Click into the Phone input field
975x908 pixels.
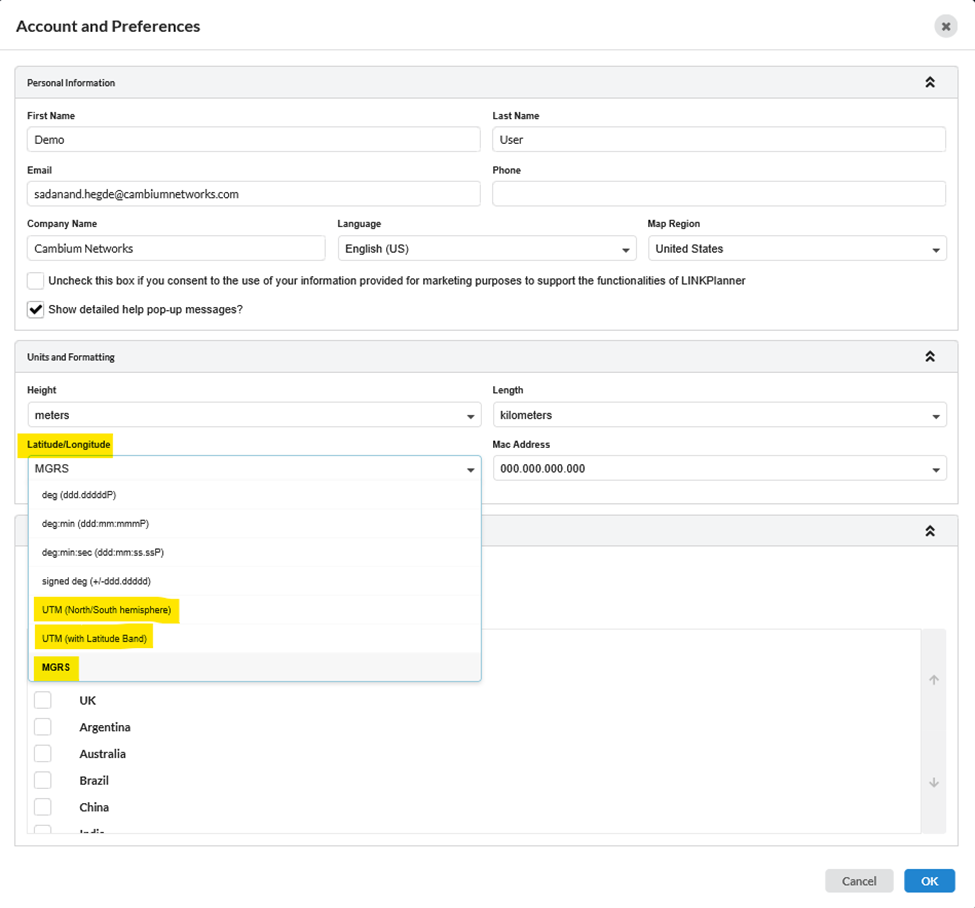click(719, 194)
